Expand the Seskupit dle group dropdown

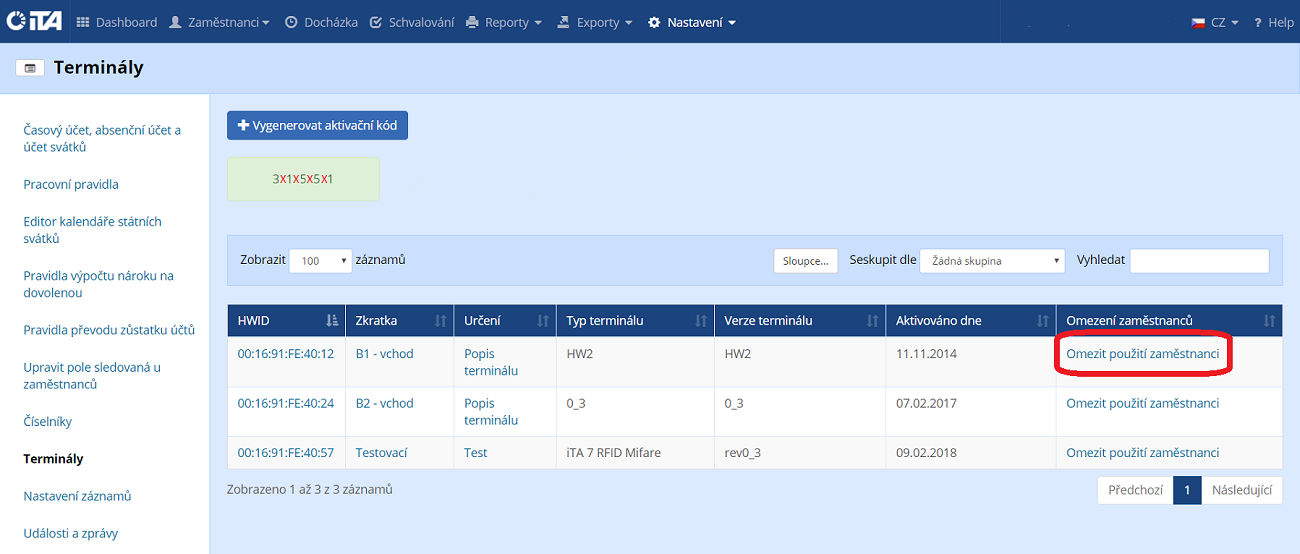(992, 261)
